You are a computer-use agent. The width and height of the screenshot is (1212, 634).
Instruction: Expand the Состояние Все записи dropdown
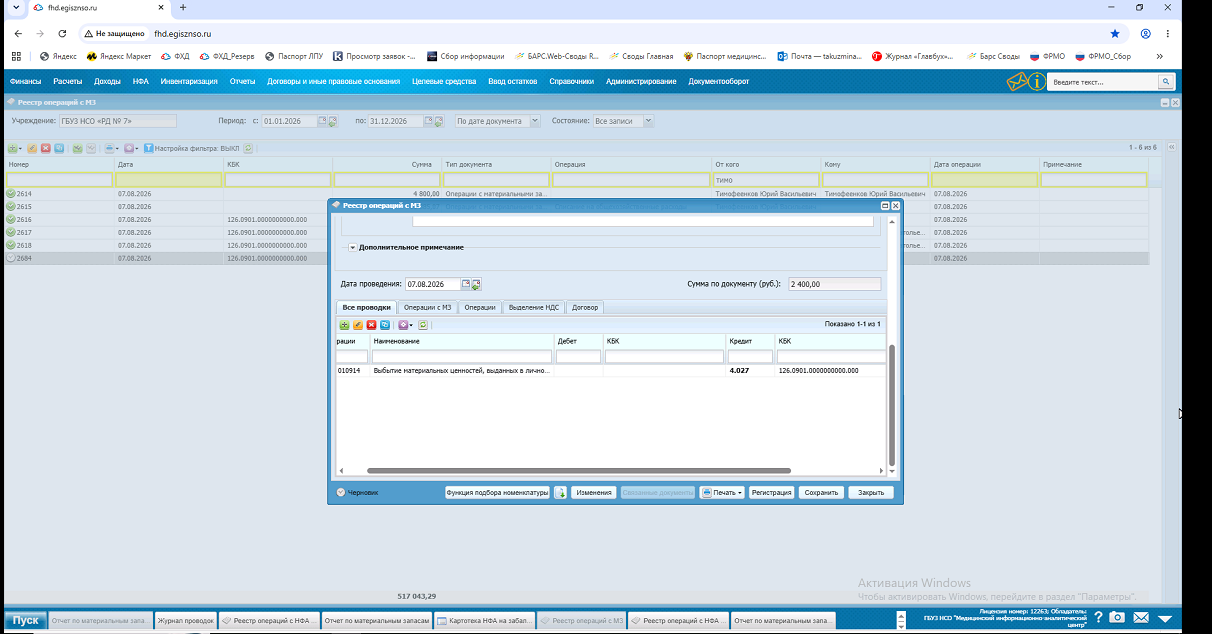648,121
